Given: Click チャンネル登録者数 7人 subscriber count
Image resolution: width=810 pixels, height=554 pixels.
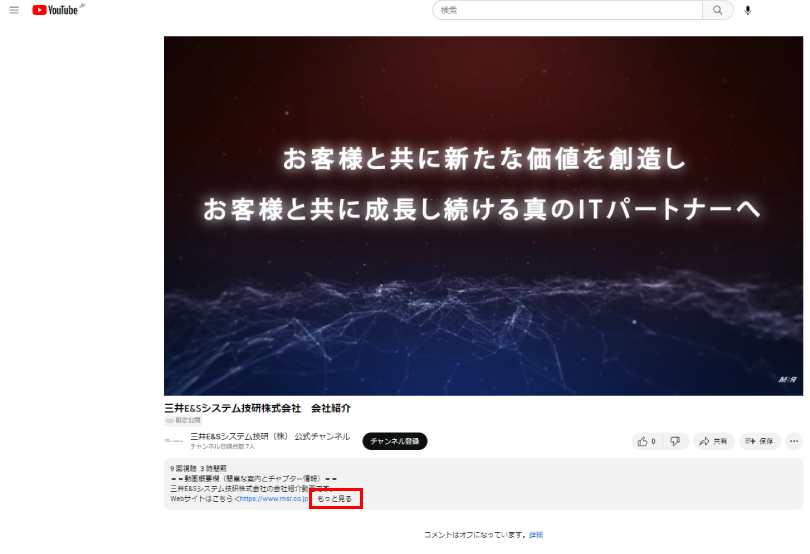Looking at the screenshot, I should 223,446.
